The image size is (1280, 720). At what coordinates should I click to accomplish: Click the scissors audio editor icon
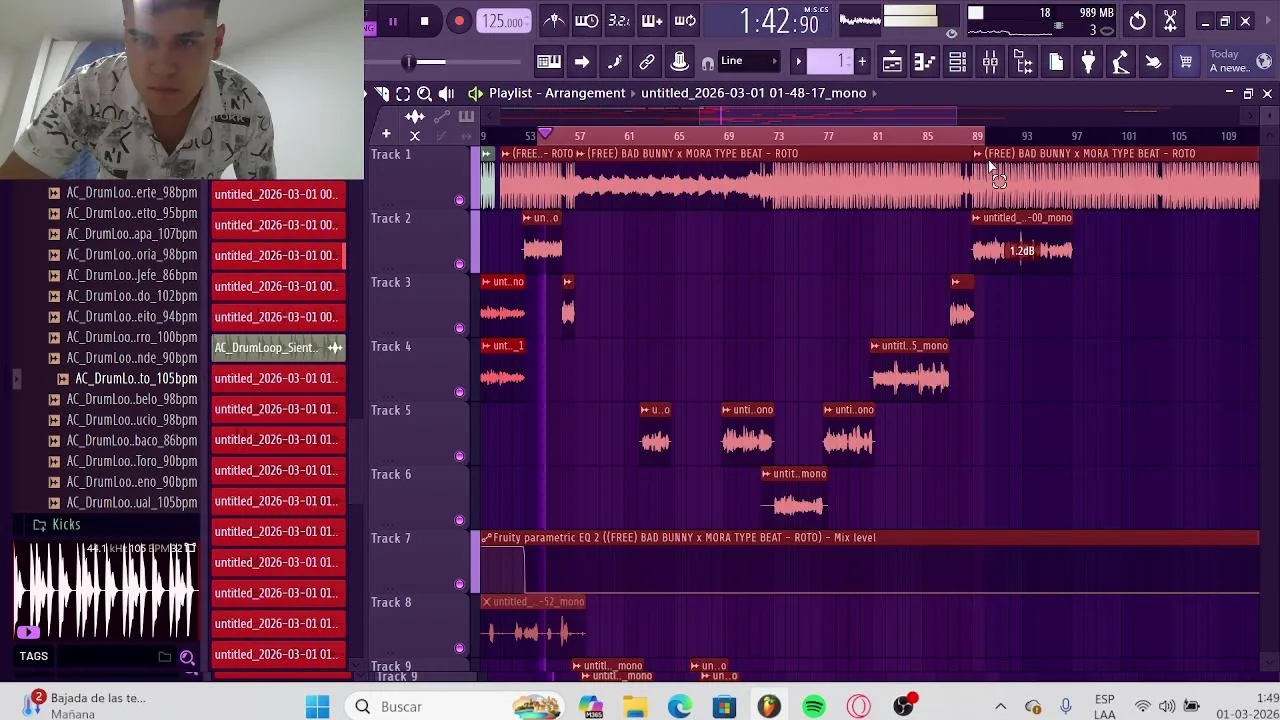pyautogui.click(x=1170, y=21)
